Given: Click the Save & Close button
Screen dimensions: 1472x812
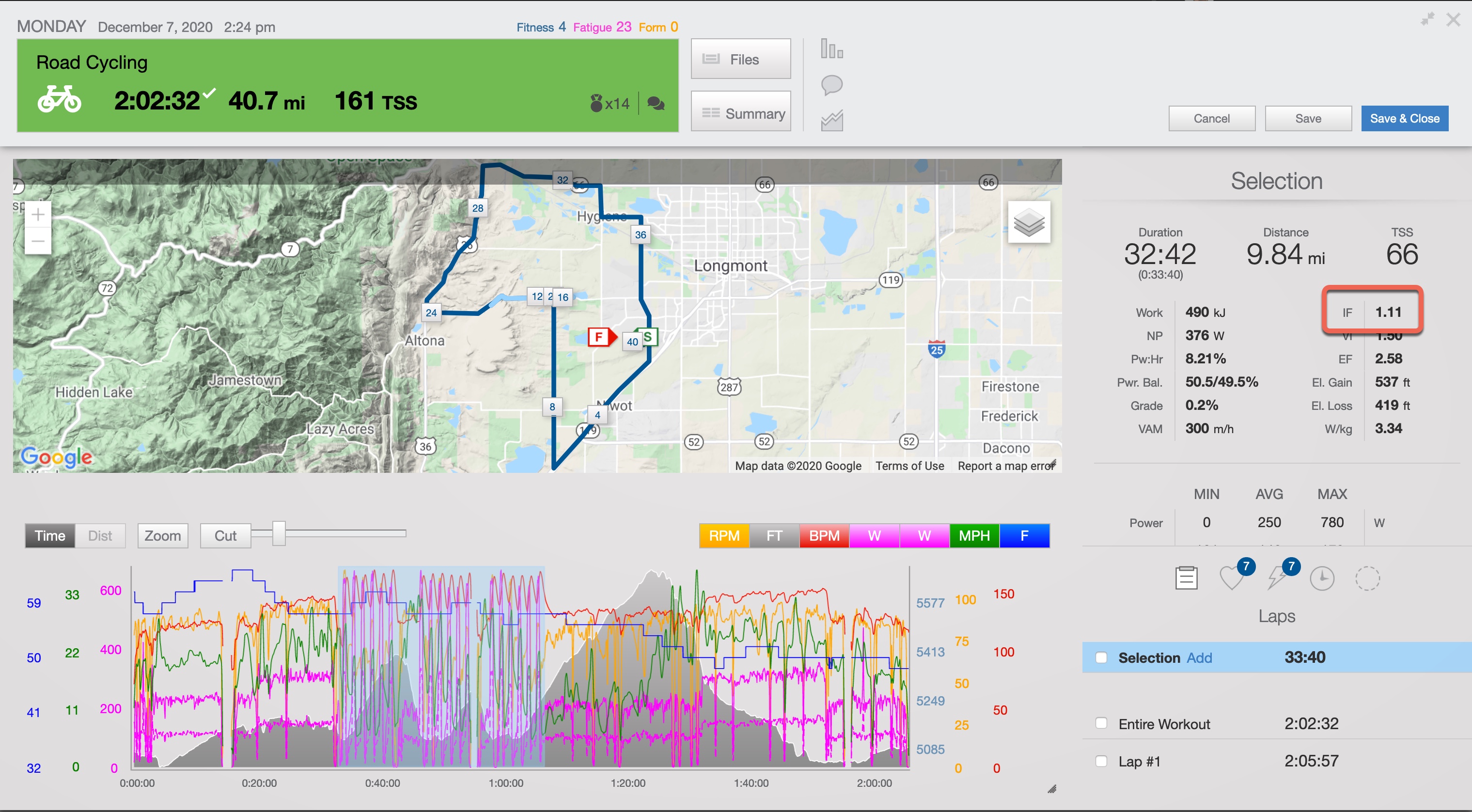Looking at the screenshot, I should click(x=1404, y=118).
